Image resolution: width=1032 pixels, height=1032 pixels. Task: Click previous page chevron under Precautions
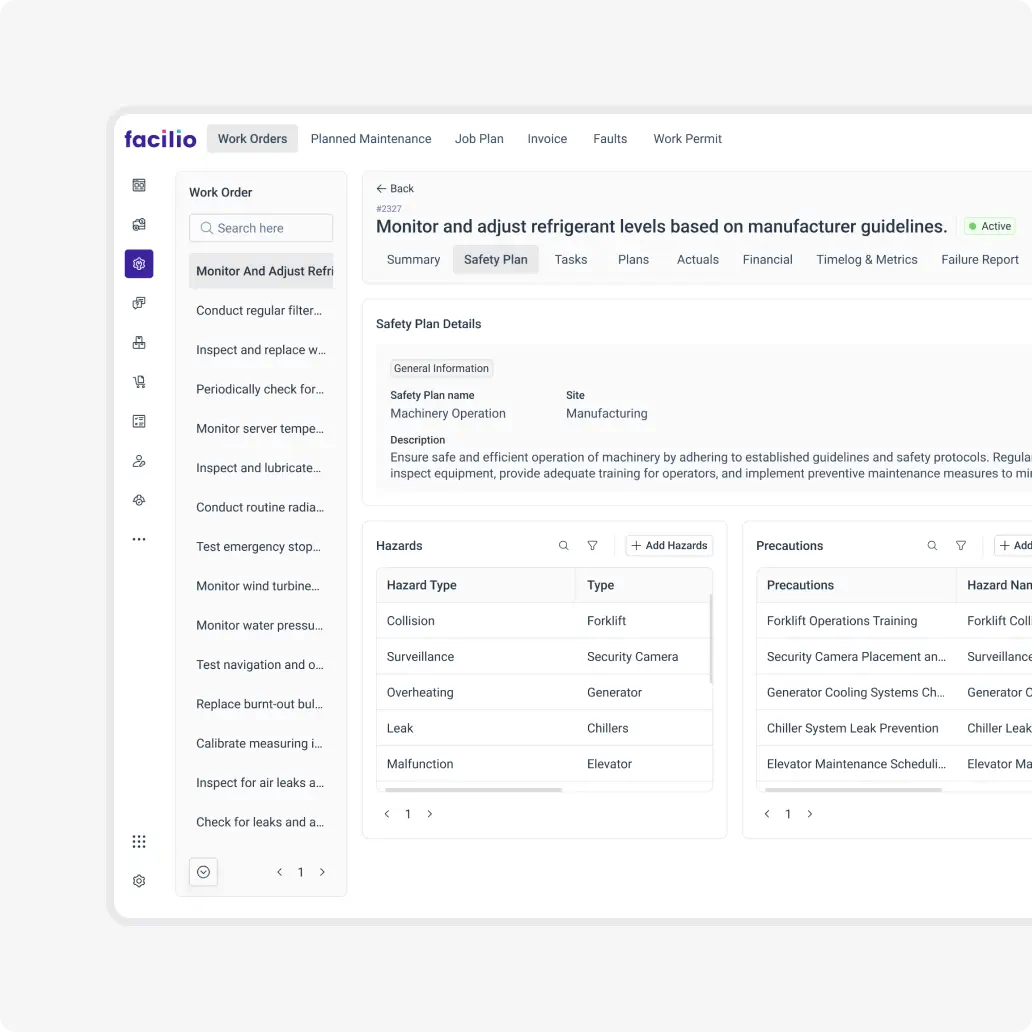pos(766,813)
